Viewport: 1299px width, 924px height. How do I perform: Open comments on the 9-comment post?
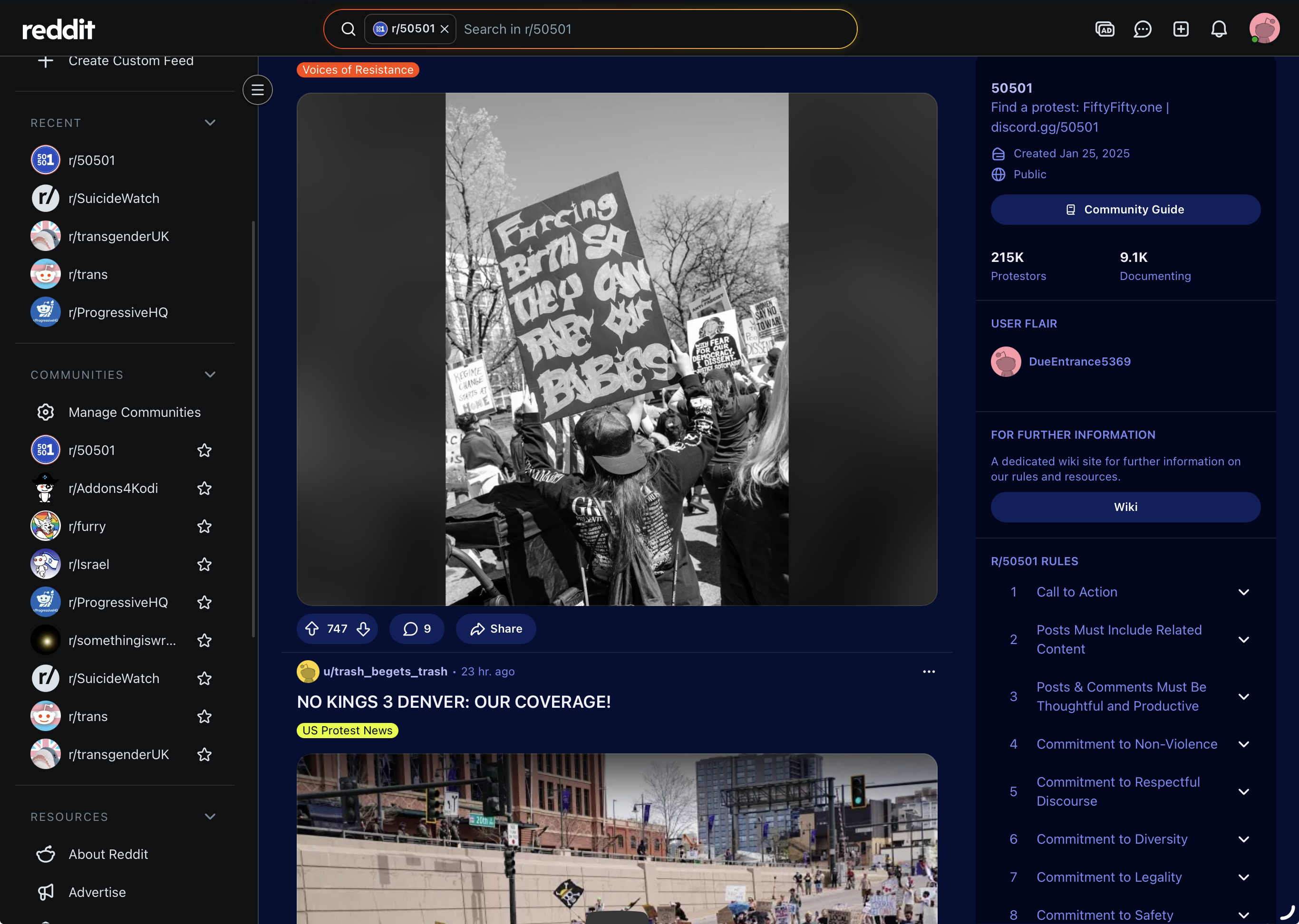[x=417, y=628]
